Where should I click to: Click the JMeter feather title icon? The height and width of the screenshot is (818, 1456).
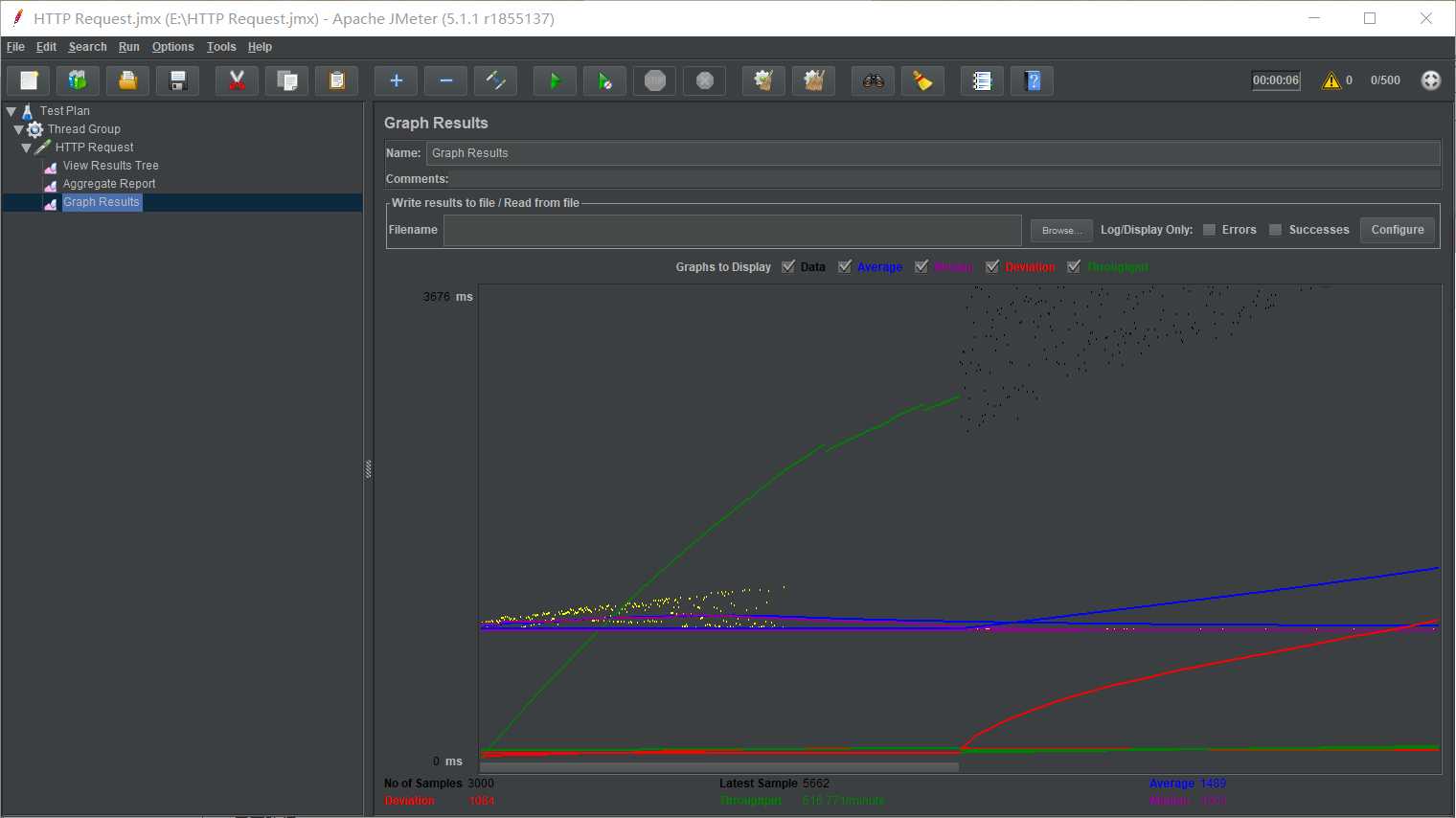pyautogui.click(x=17, y=17)
